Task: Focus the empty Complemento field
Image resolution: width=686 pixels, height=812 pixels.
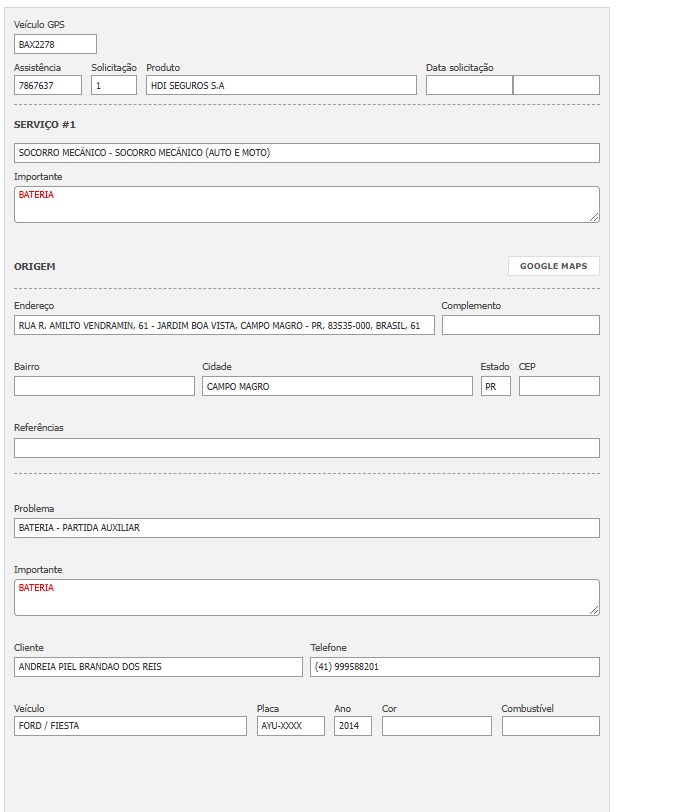Action: pyautogui.click(x=520, y=326)
